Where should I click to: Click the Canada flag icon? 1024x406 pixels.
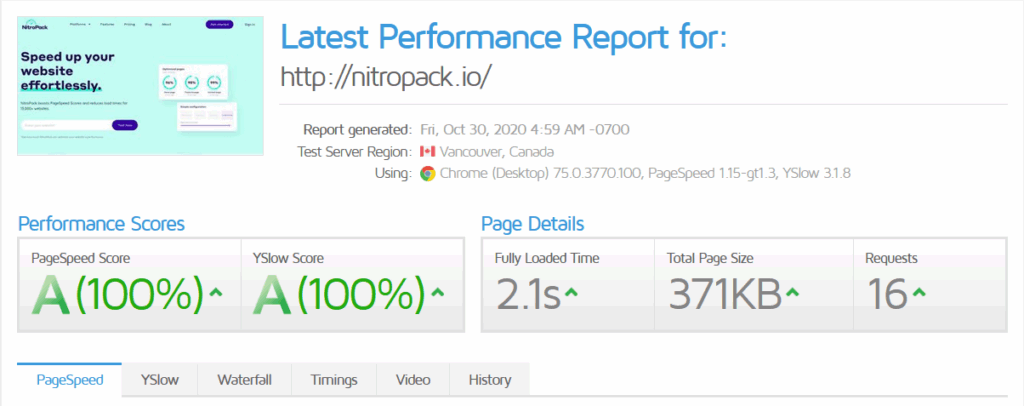[428, 151]
